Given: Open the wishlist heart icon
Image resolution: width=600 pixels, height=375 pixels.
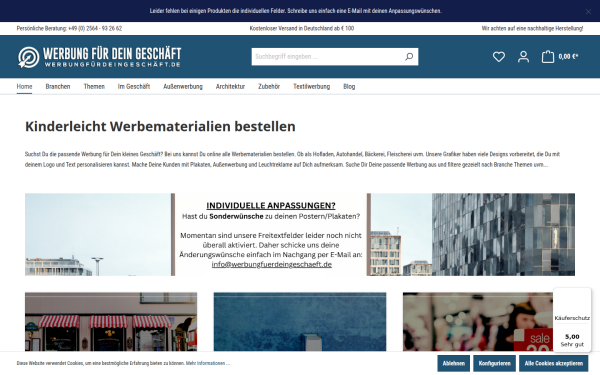Looking at the screenshot, I should click(x=499, y=57).
